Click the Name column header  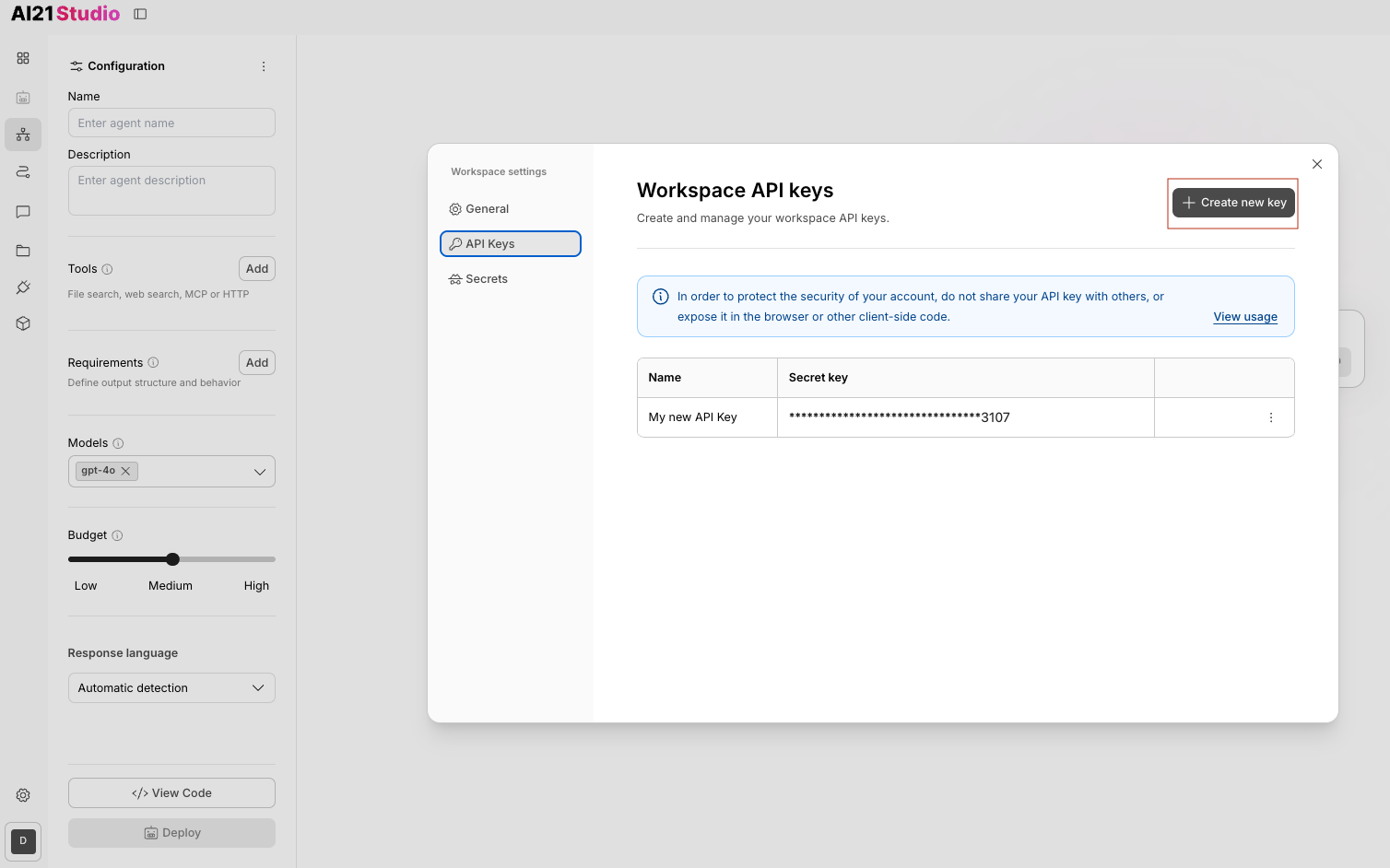click(707, 378)
